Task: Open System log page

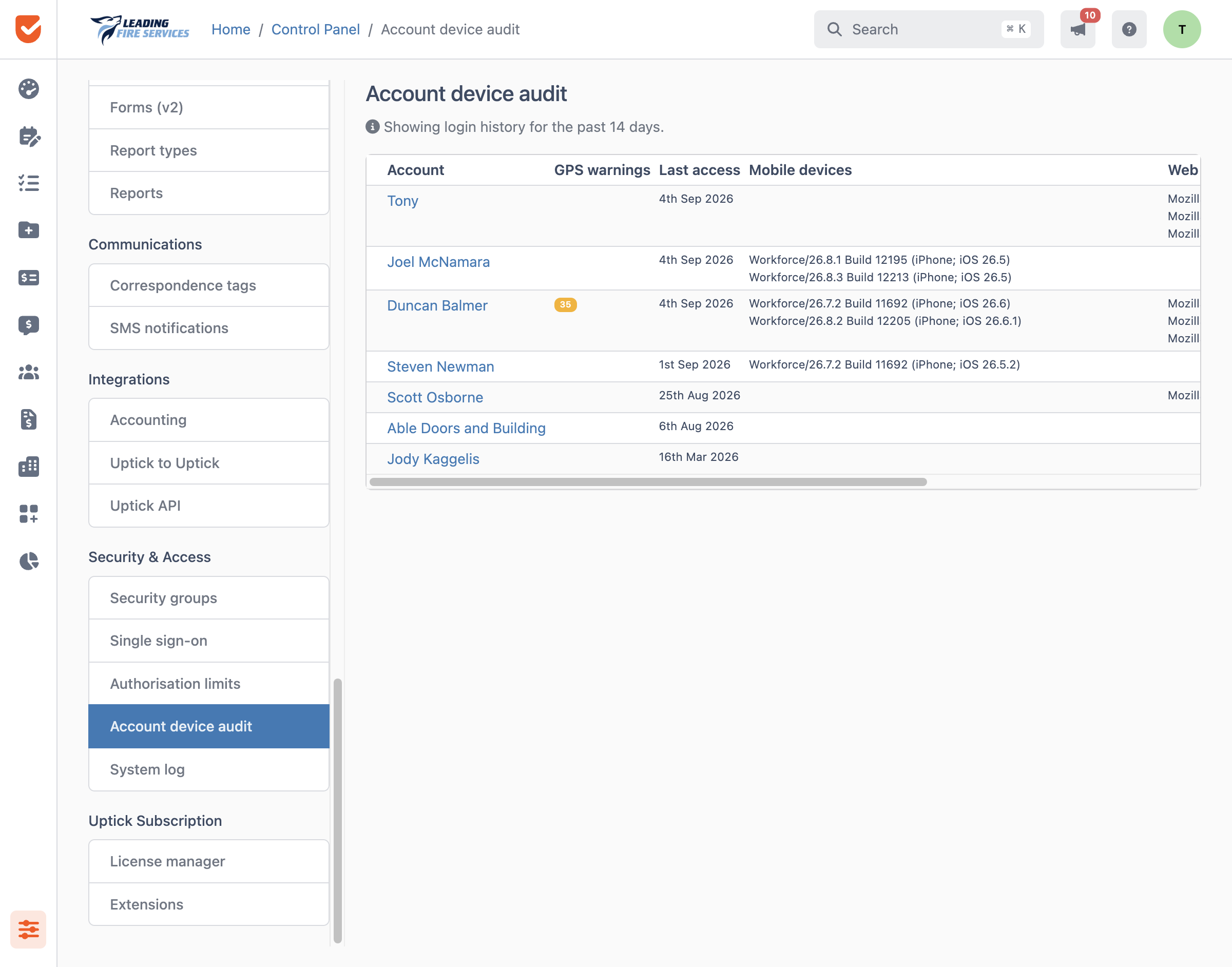Action: 209,769
